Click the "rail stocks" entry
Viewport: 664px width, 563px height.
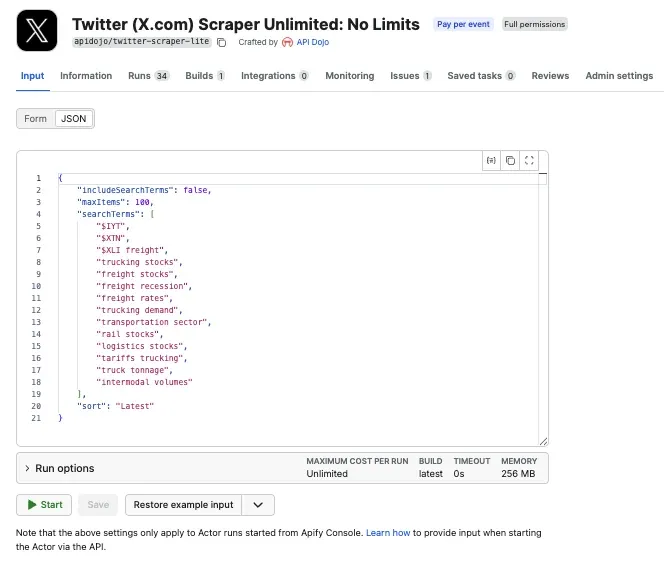[x=129, y=334]
